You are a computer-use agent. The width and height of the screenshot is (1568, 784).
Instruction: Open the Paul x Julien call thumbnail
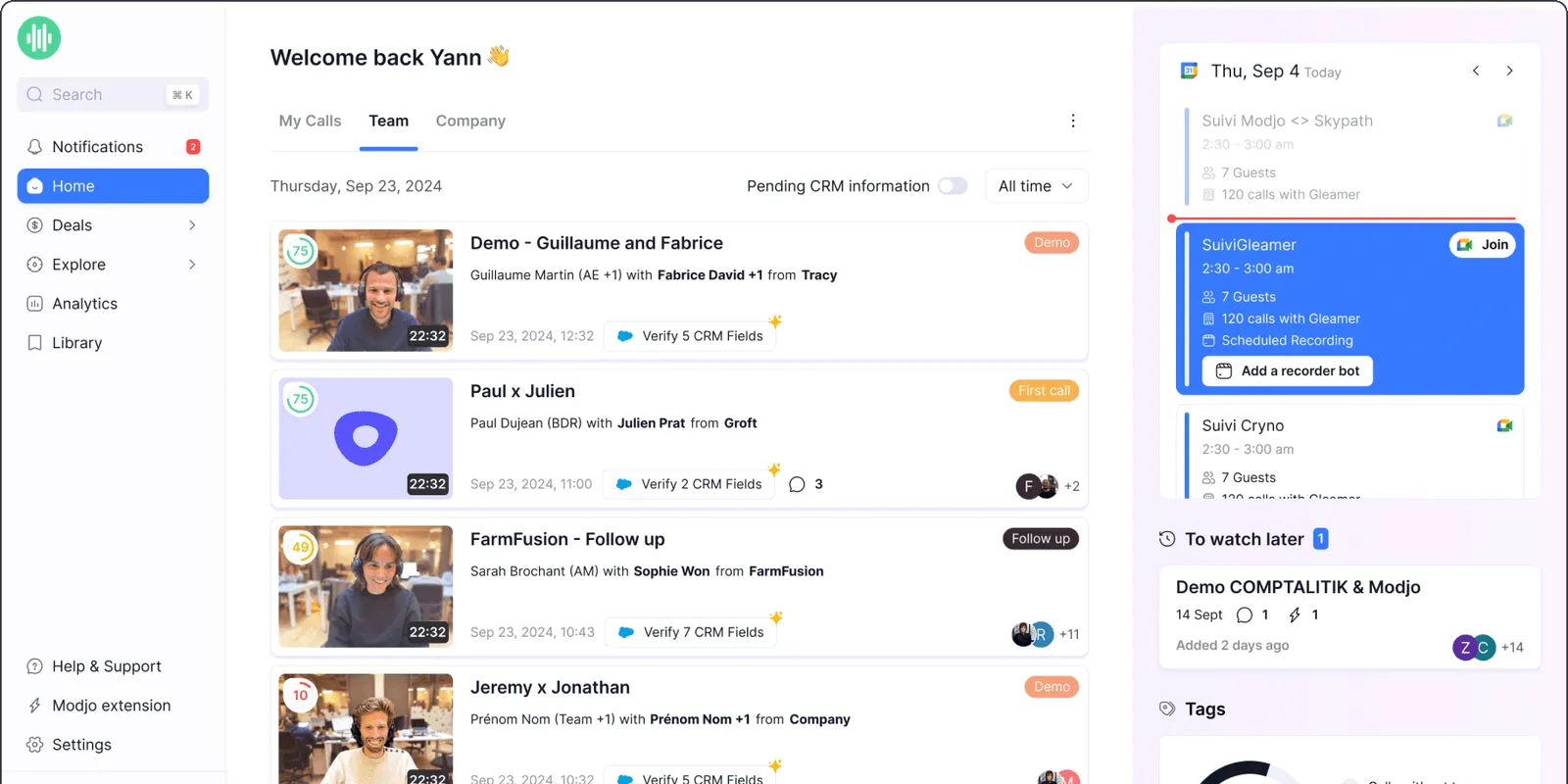[366, 439]
